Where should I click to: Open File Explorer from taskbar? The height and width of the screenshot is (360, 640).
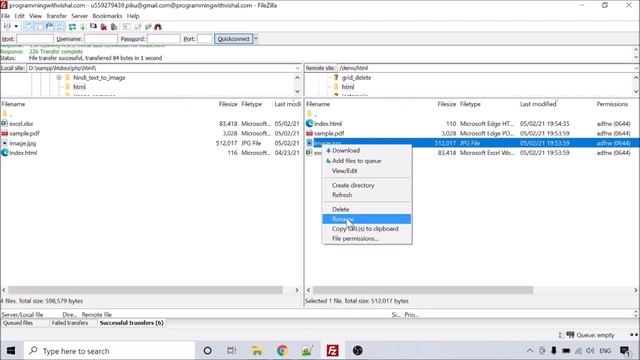click(257, 351)
